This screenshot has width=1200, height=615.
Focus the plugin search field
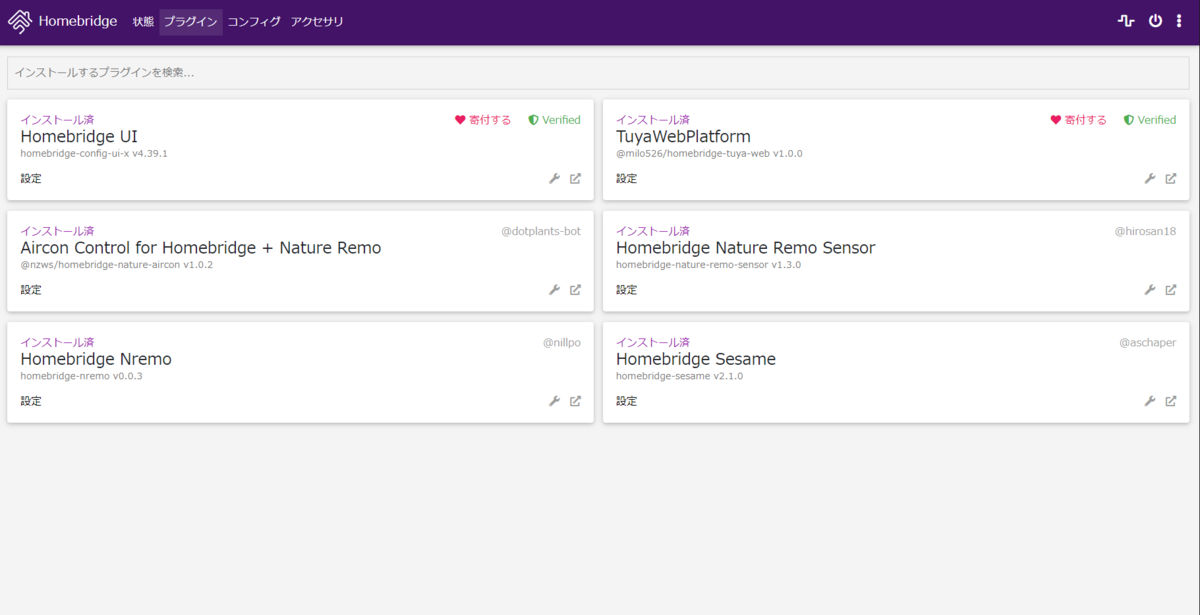pyautogui.click(x=600, y=73)
